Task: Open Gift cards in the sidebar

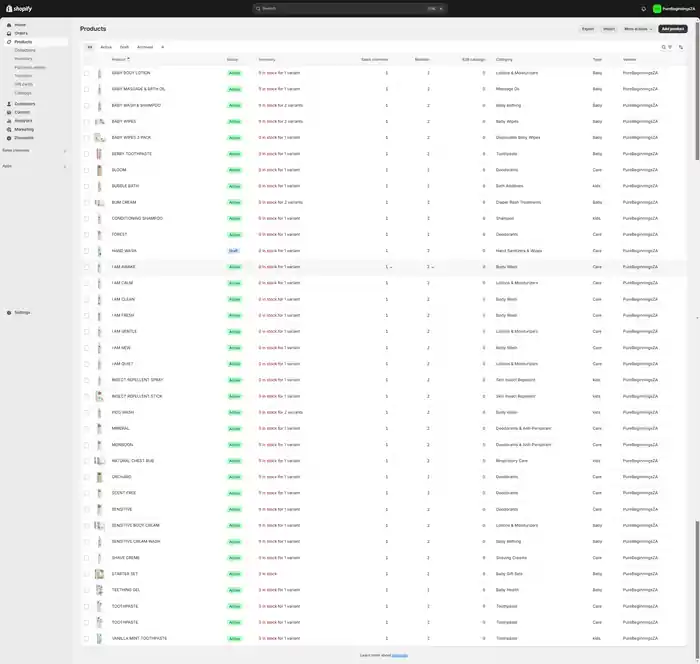Action: (24, 84)
